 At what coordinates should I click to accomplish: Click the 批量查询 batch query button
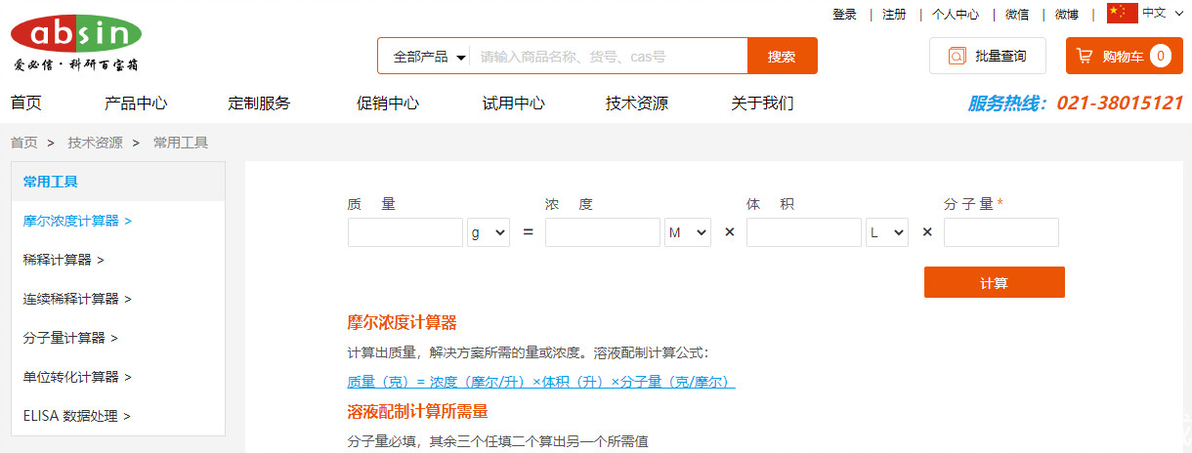click(988, 55)
